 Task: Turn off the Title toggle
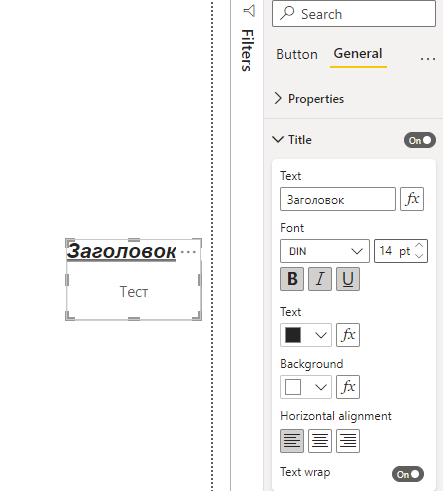point(420,140)
